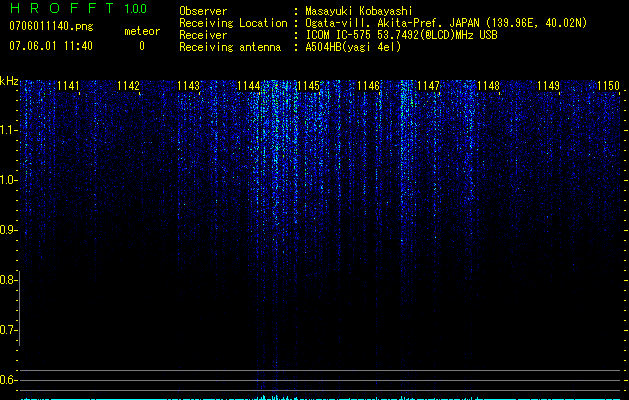This screenshot has height=400, width=629.
Task: Click the 1147 time marker
Action: point(428,86)
